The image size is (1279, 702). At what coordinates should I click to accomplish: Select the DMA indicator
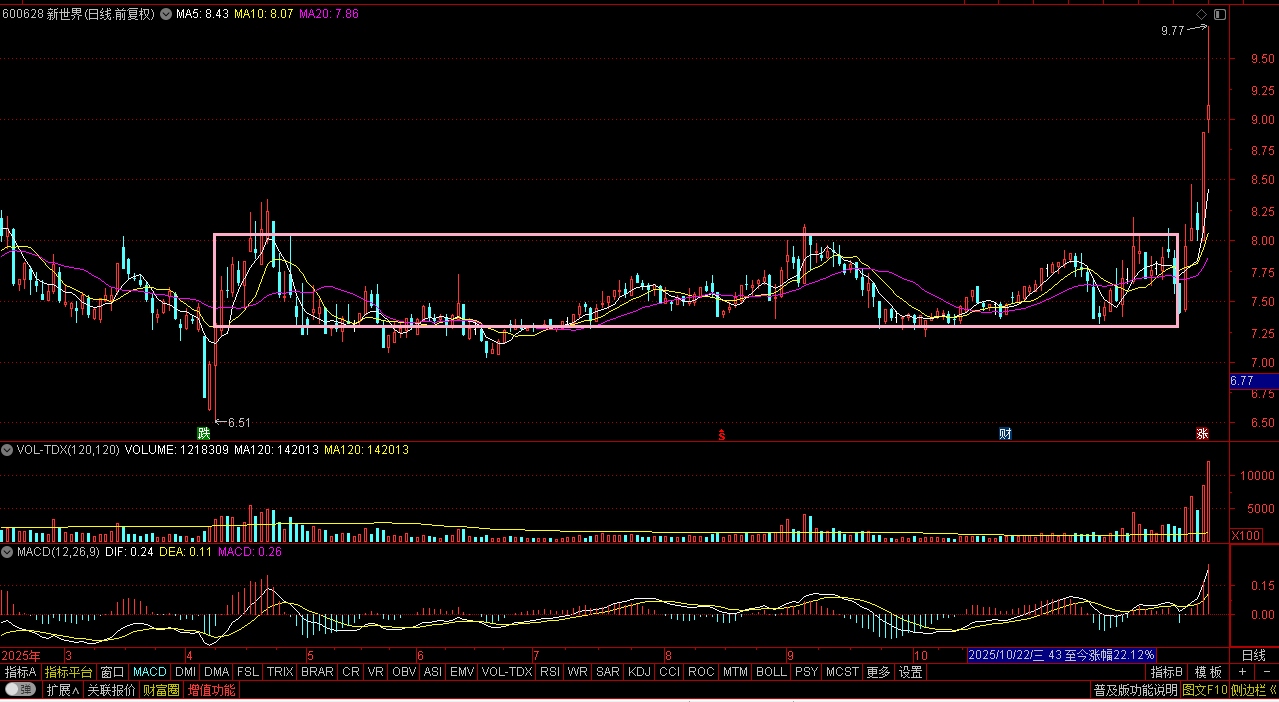click(217, 672)
